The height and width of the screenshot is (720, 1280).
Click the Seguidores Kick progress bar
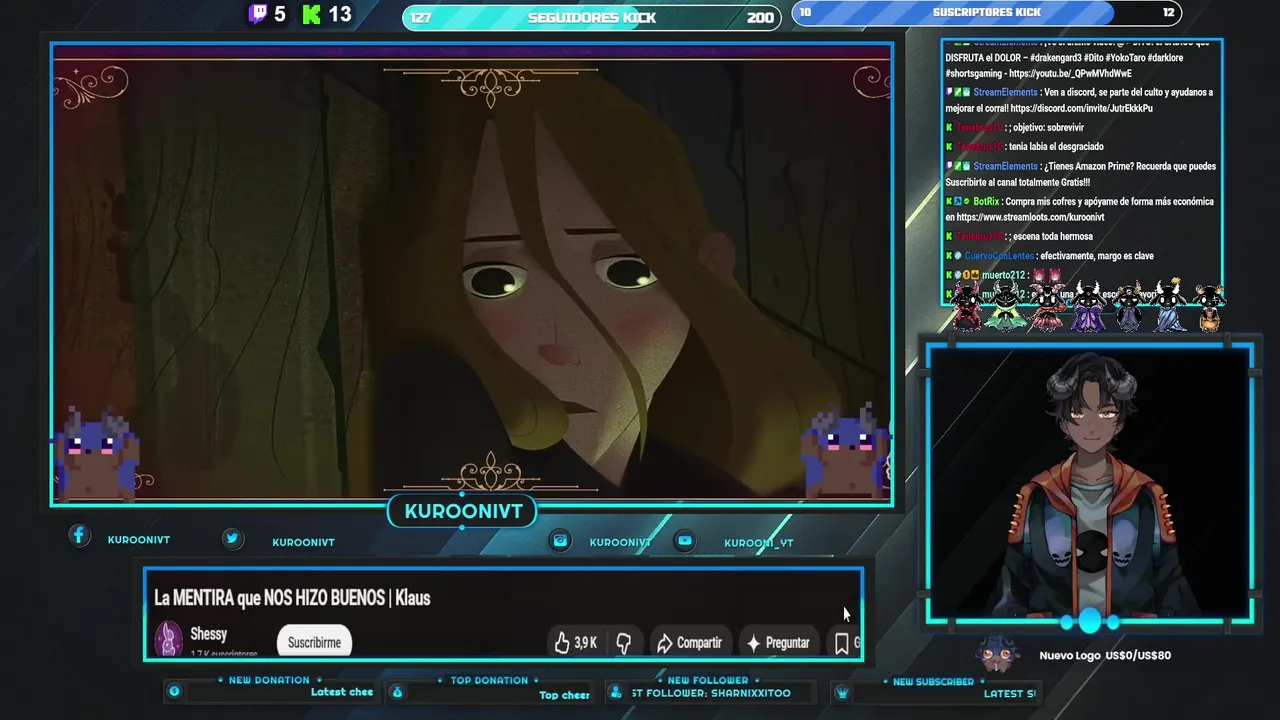(591, 17)
